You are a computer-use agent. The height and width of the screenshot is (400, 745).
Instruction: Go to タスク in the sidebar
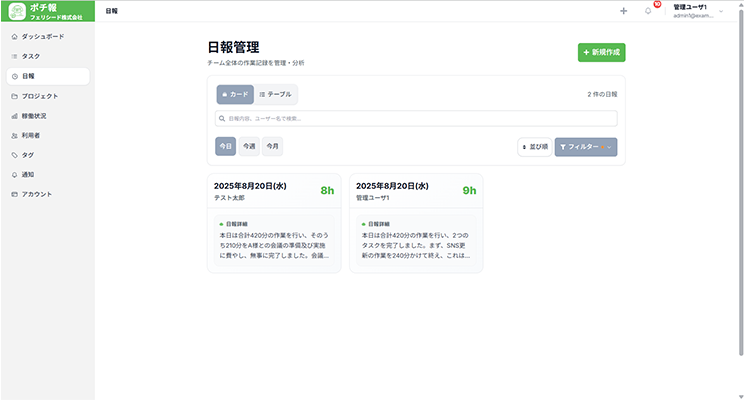tap(30, 56)
